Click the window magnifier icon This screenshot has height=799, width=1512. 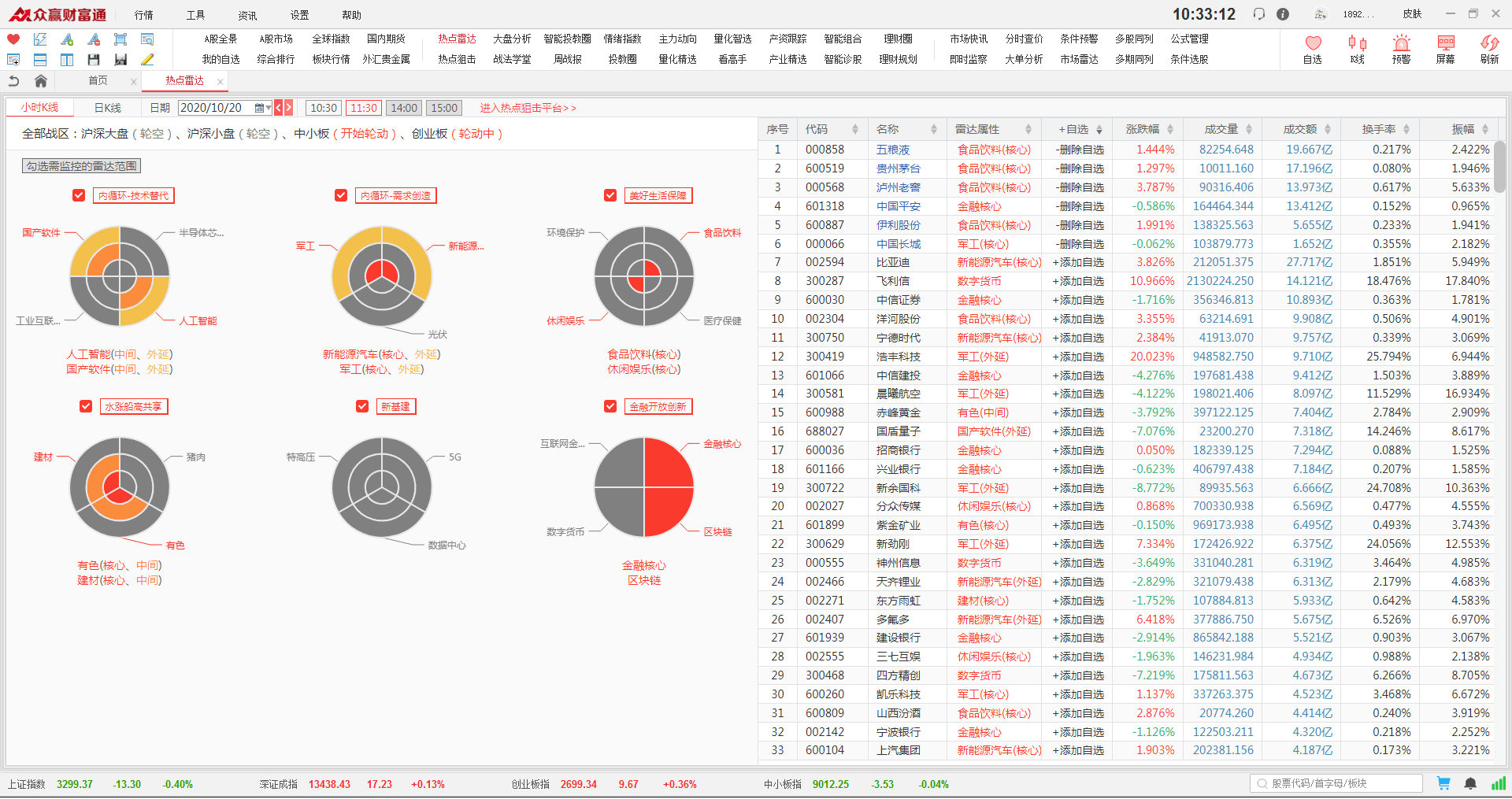[x=147, y=39]
